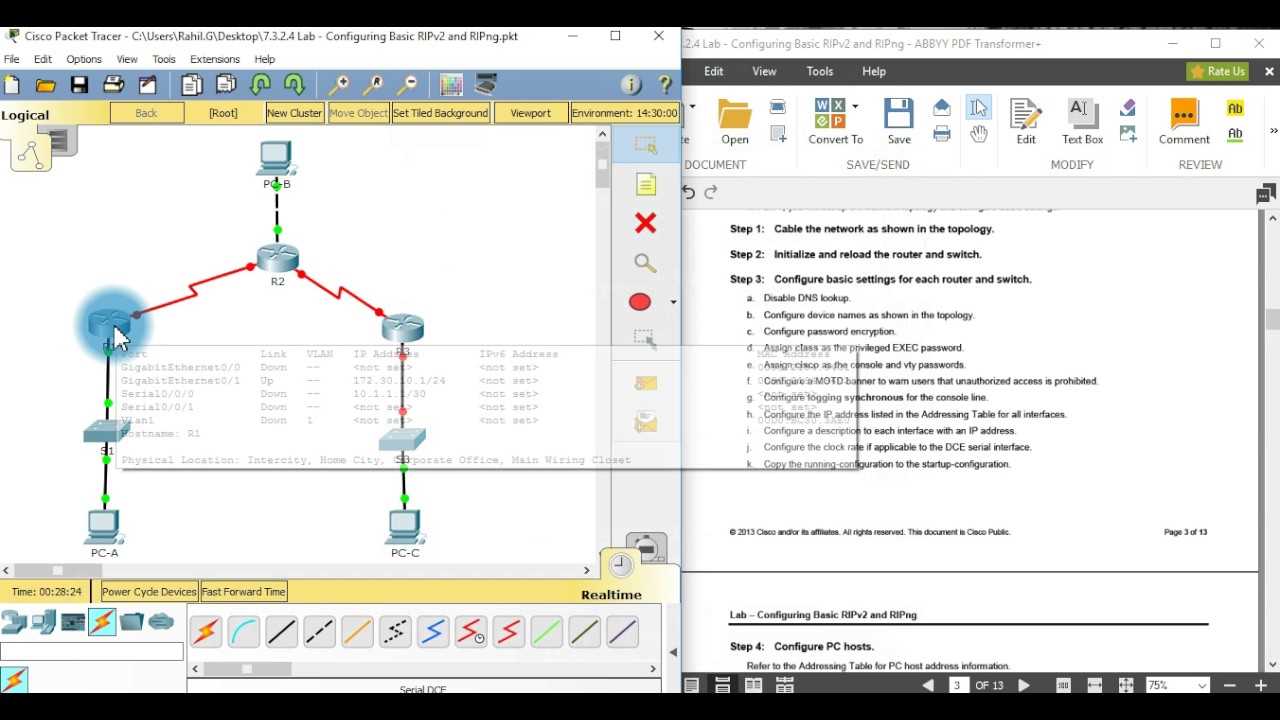1280x720 pixels.
Task: Select the hand pan tool in ABBYY
Action: tap(978, 133)
